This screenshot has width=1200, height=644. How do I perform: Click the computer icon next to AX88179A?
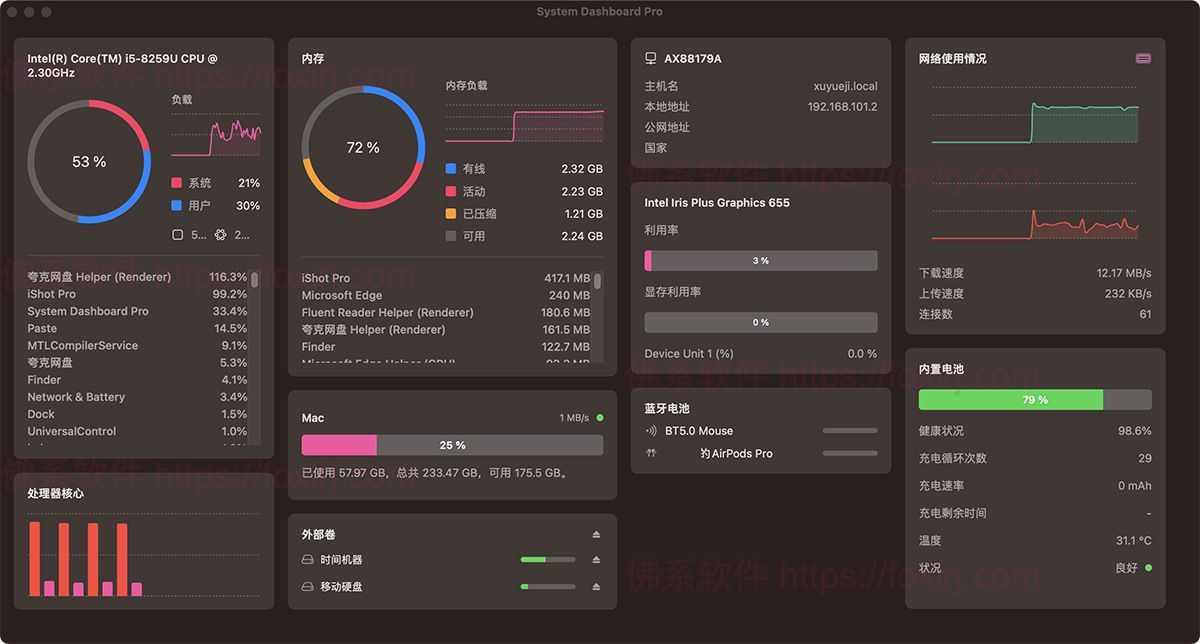click(x=651, y=59)
